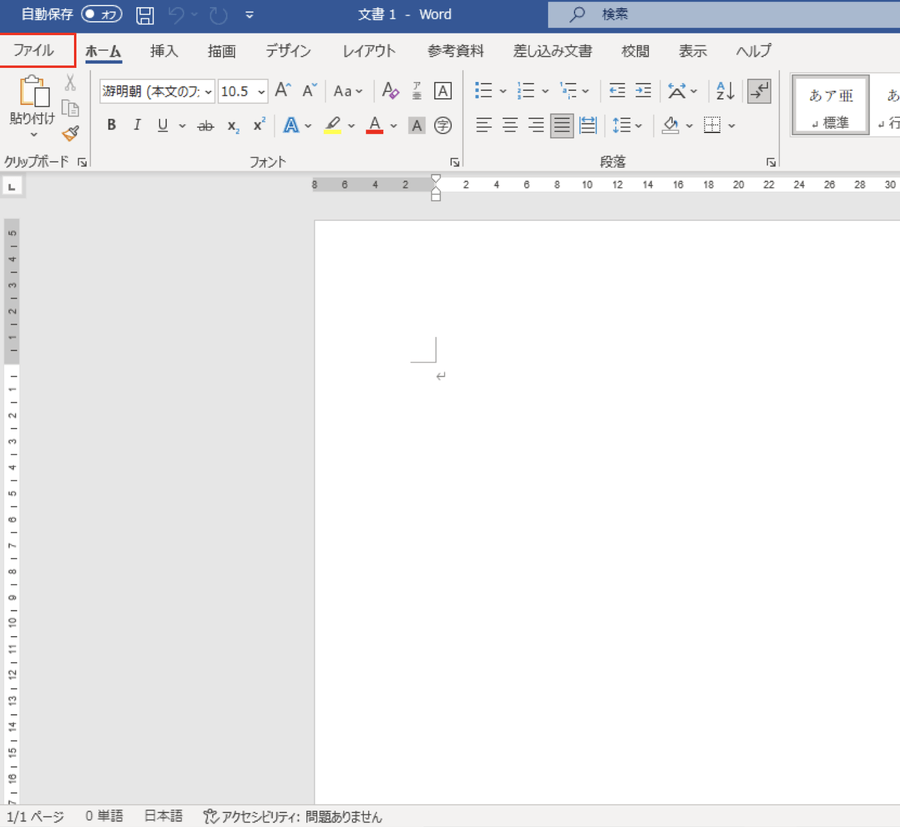This screenshot has height=827, width=900.
Task: Apply superscript formatting
Action: pyautogui.click(x=259, y=125)
